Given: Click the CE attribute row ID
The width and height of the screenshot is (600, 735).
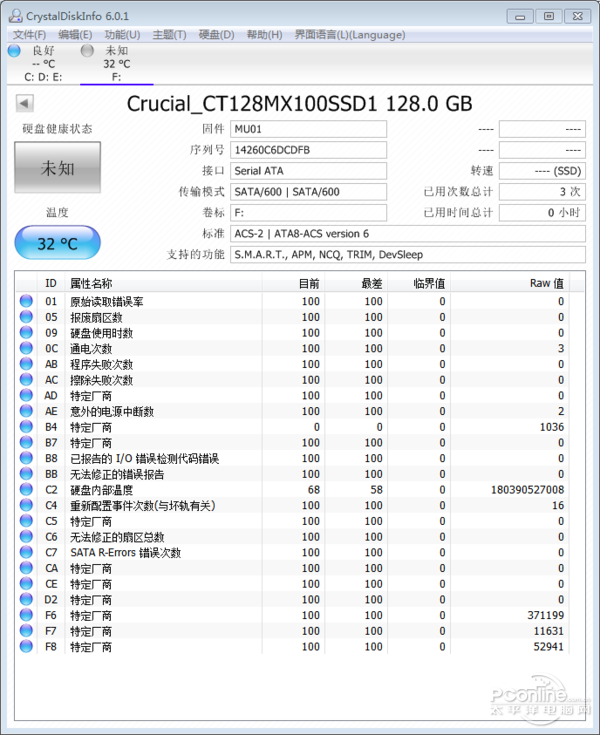Looking at the screenshot, I should [51, 584].
